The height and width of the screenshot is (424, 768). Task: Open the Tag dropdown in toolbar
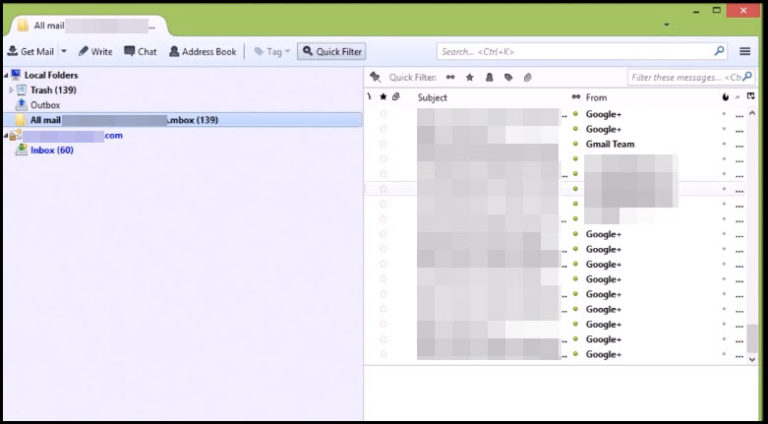click(272, 51)
